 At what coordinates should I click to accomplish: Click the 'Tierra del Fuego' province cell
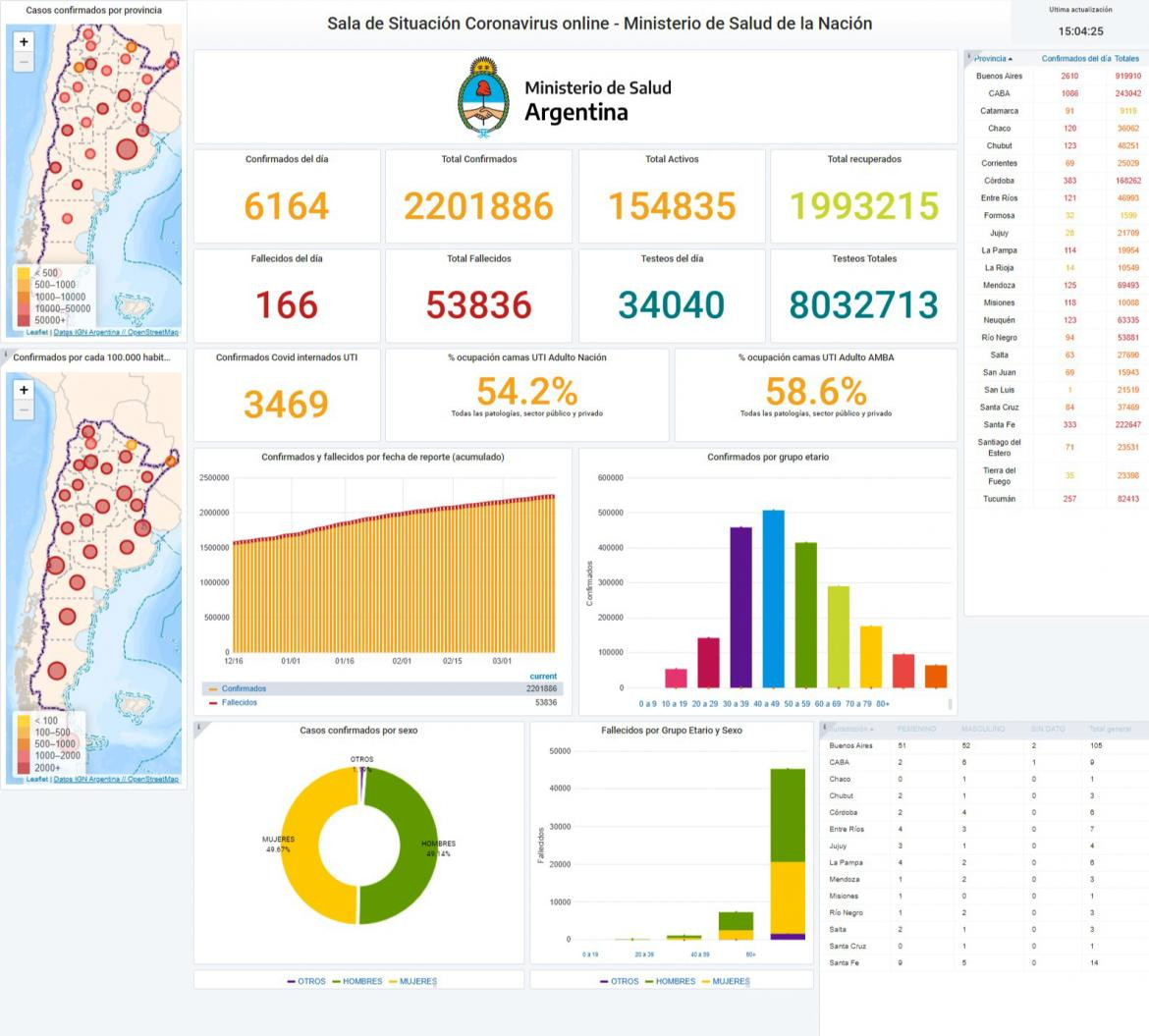[x=999, y=476]
